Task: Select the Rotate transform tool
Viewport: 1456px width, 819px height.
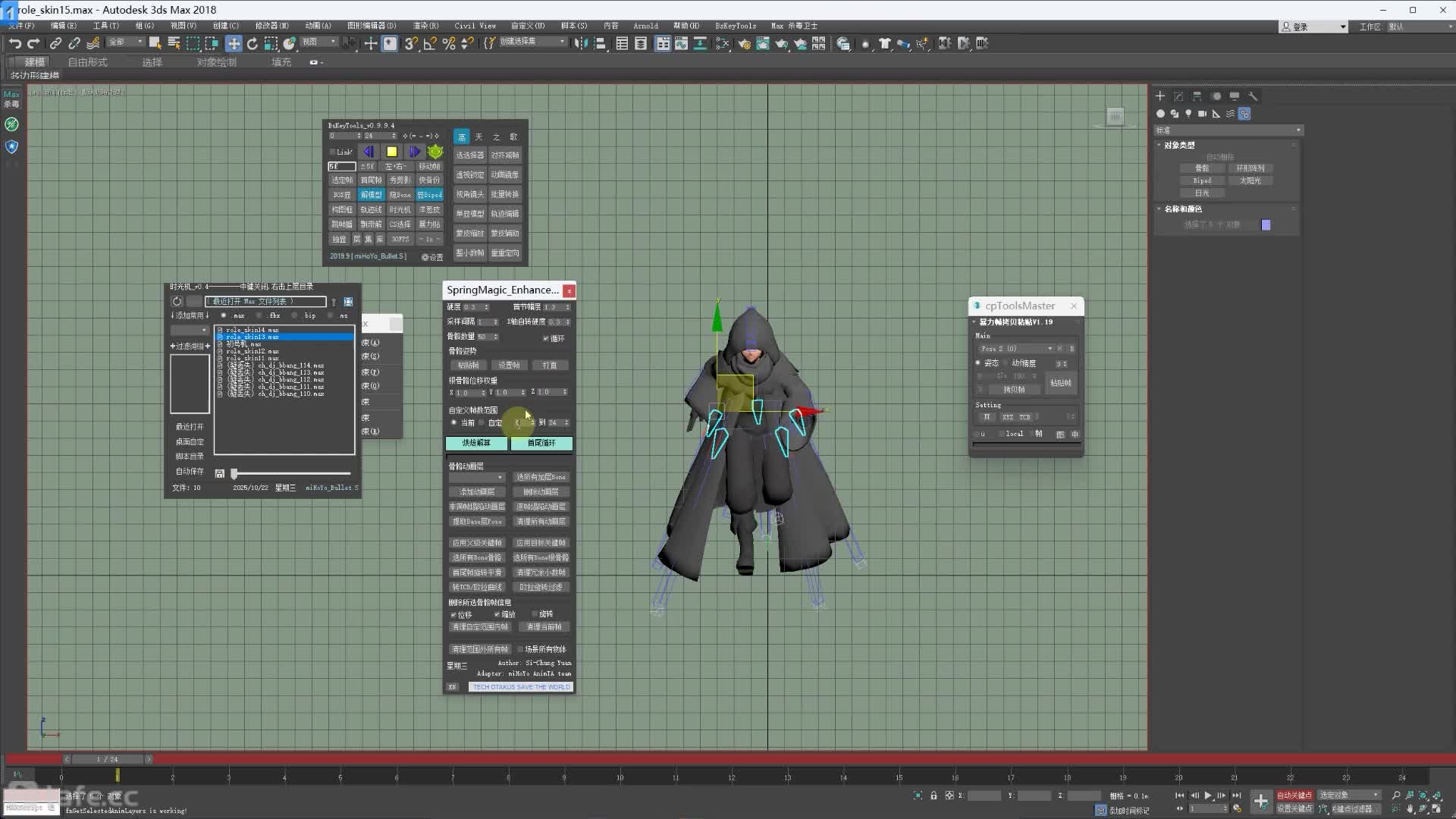Action: point(253,43)
